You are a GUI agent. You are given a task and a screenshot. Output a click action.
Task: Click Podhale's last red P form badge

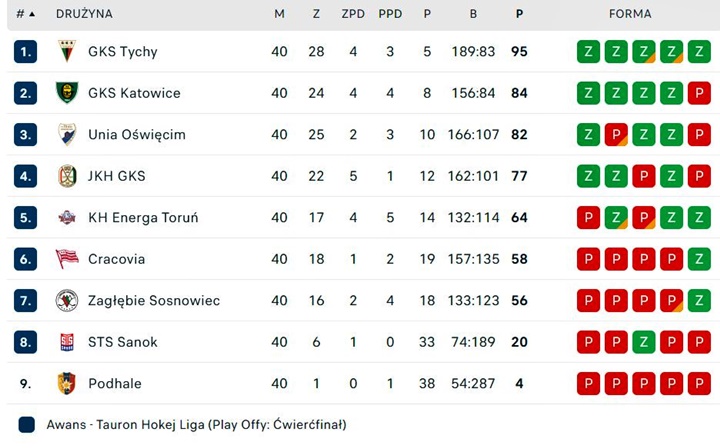tap(699, 383)
